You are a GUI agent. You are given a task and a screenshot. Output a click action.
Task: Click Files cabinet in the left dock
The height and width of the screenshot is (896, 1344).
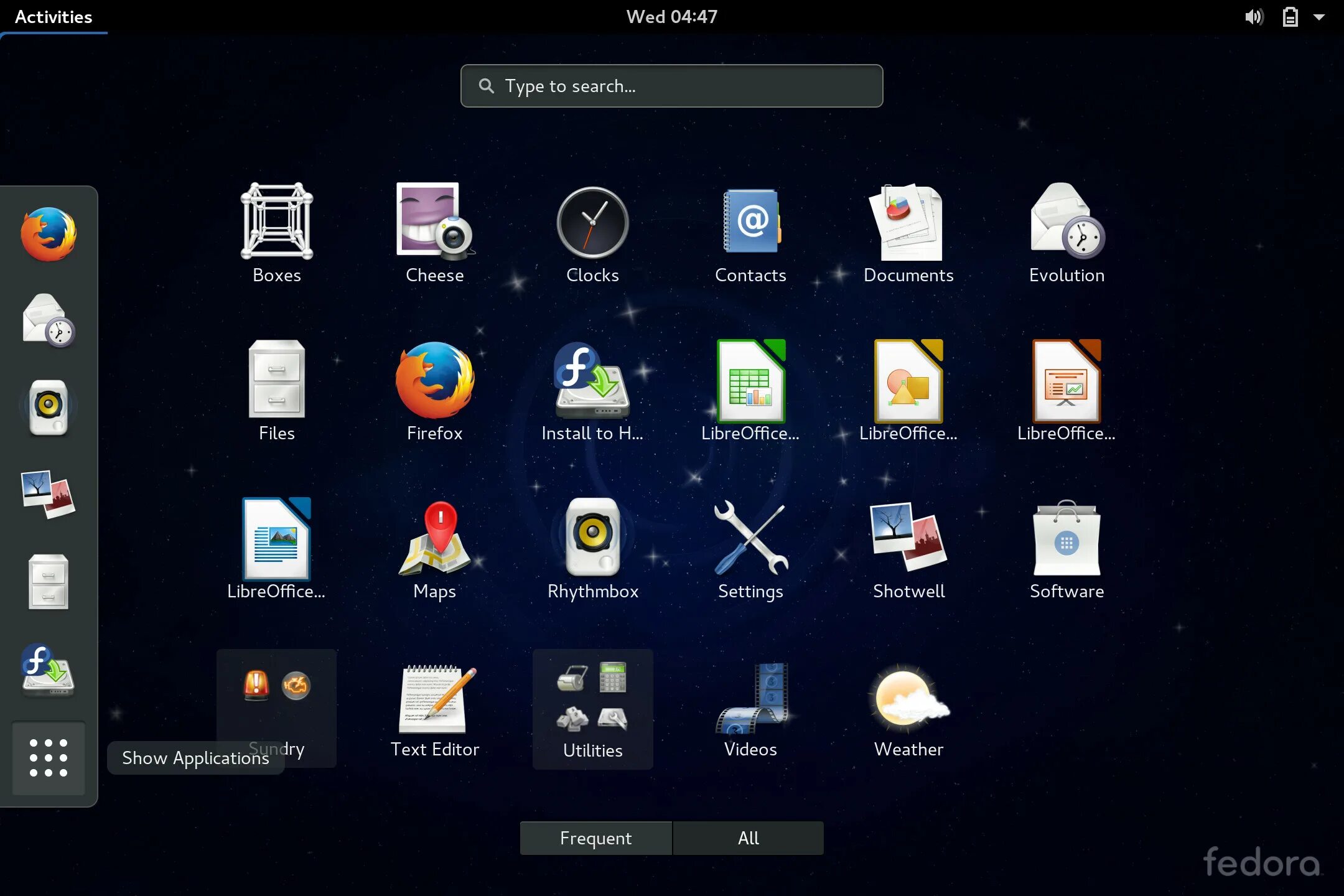click(x=49, y=582)
